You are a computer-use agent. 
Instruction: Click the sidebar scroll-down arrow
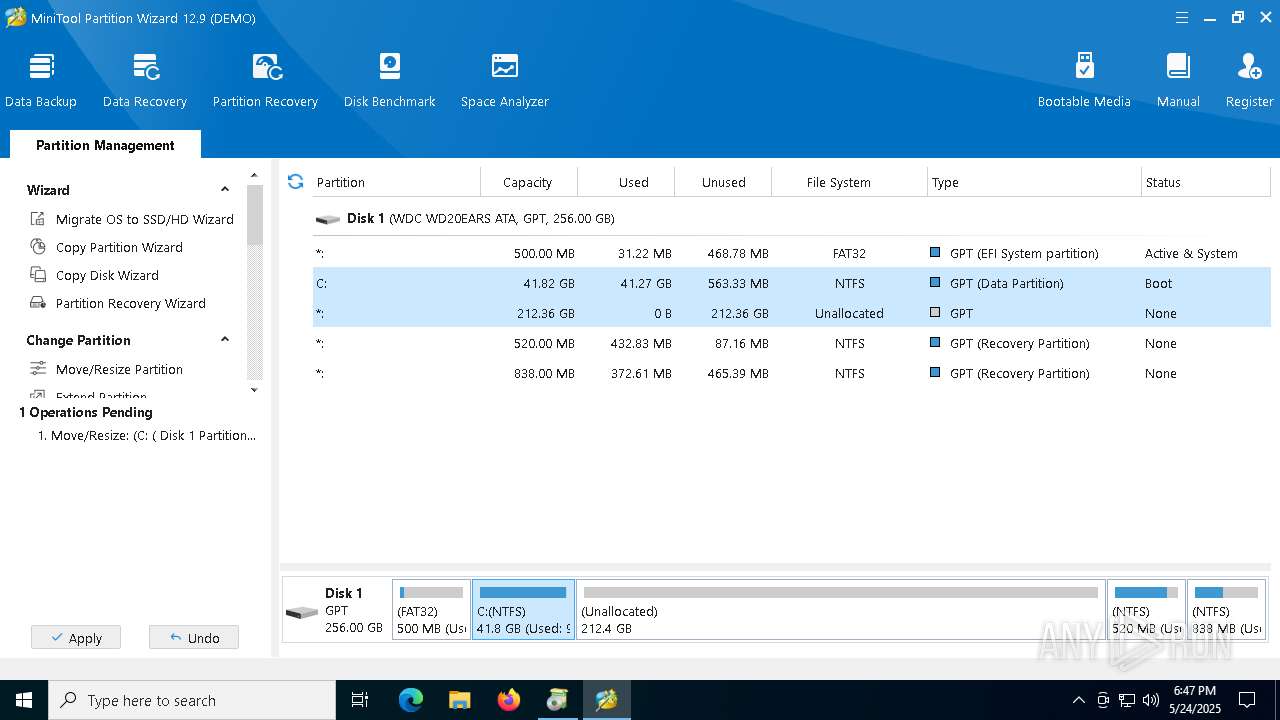click(254, 390)
